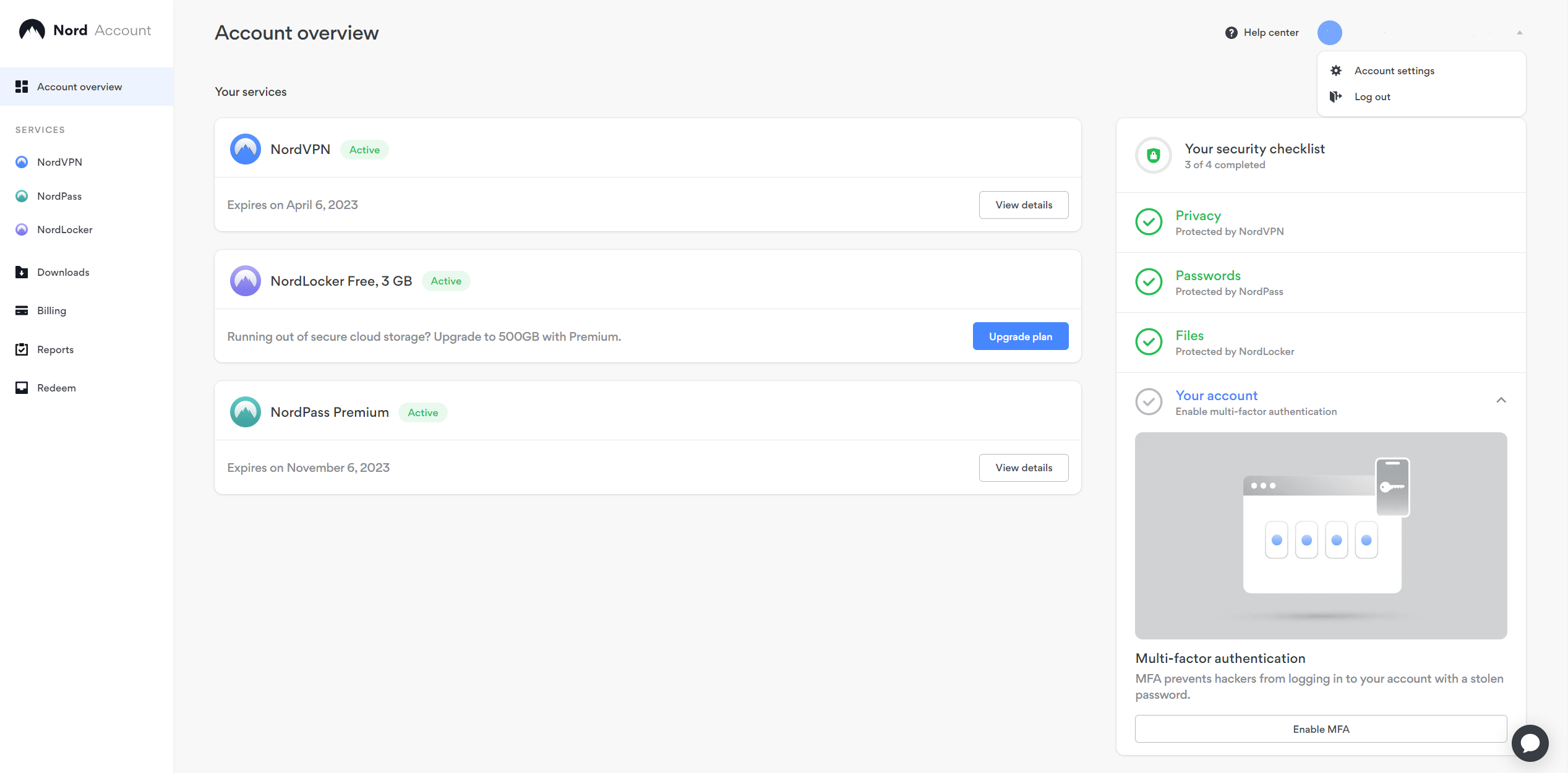Click the NordPass Premium teal logo

click(245, 412)
